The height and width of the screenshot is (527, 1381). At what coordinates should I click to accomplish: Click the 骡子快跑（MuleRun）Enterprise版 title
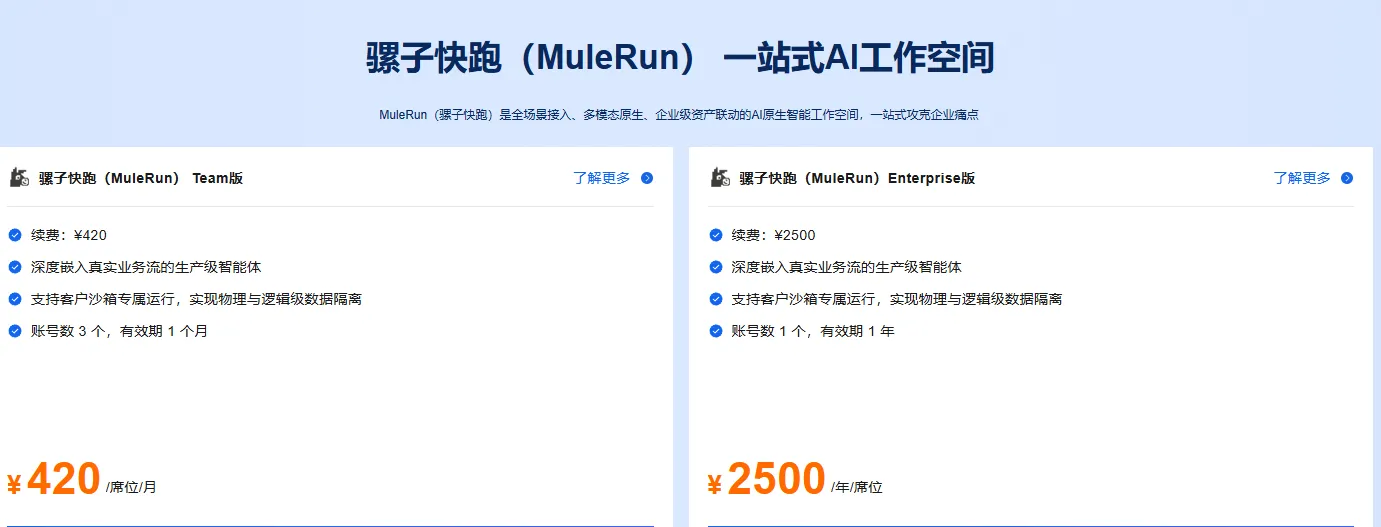(x=857, y=178)
